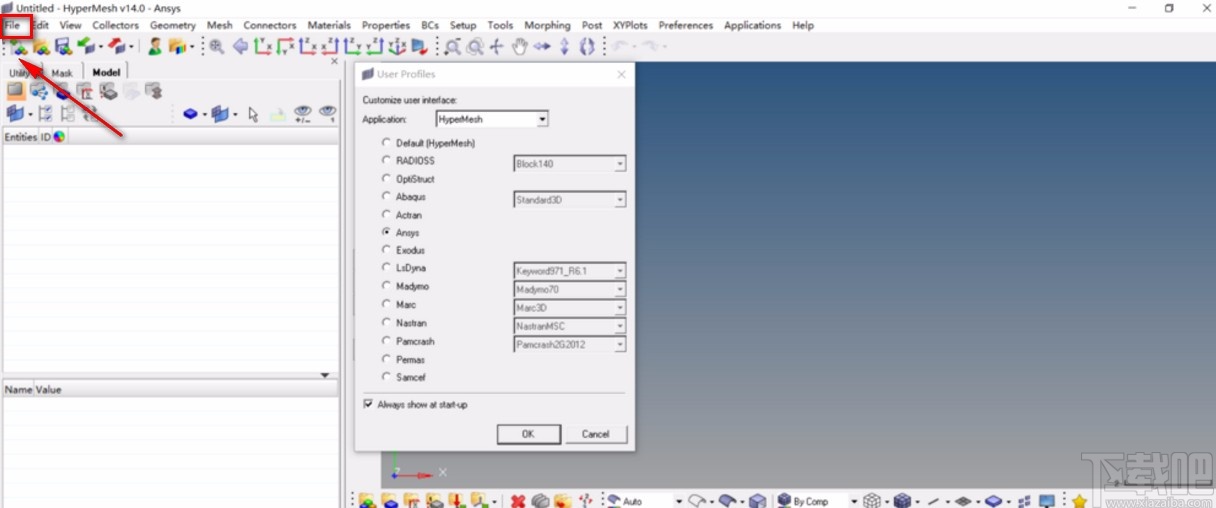
Task: Open the Auto dropdown in bottom toolbar
Action: 679,501
